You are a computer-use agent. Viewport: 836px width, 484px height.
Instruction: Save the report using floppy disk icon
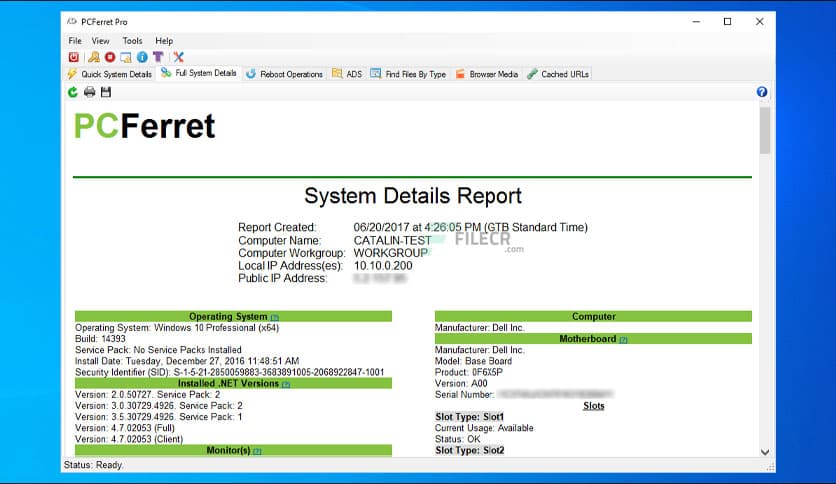(x=106, y=92)
